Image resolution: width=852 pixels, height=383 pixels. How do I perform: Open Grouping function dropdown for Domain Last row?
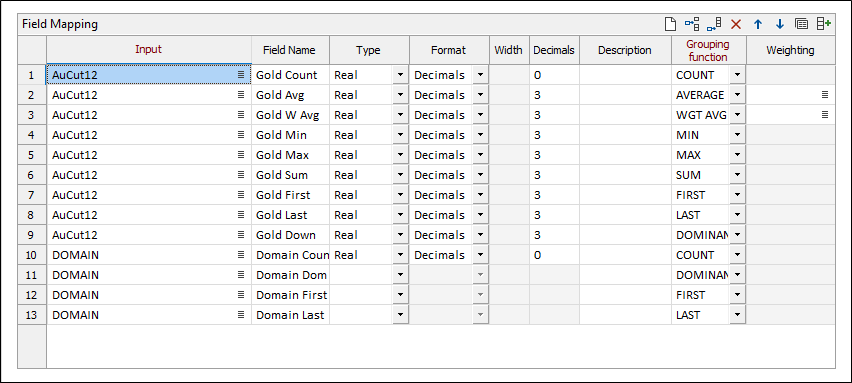[x=737, y=315]
